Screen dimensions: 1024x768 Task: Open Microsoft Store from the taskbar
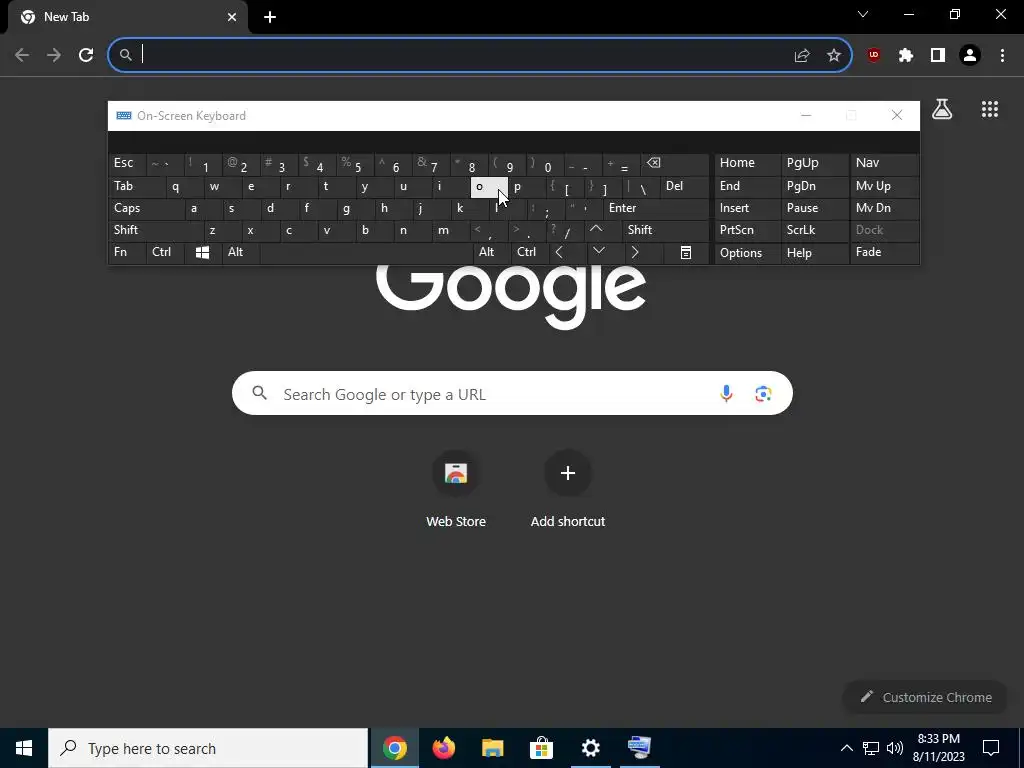click(541, 748)
